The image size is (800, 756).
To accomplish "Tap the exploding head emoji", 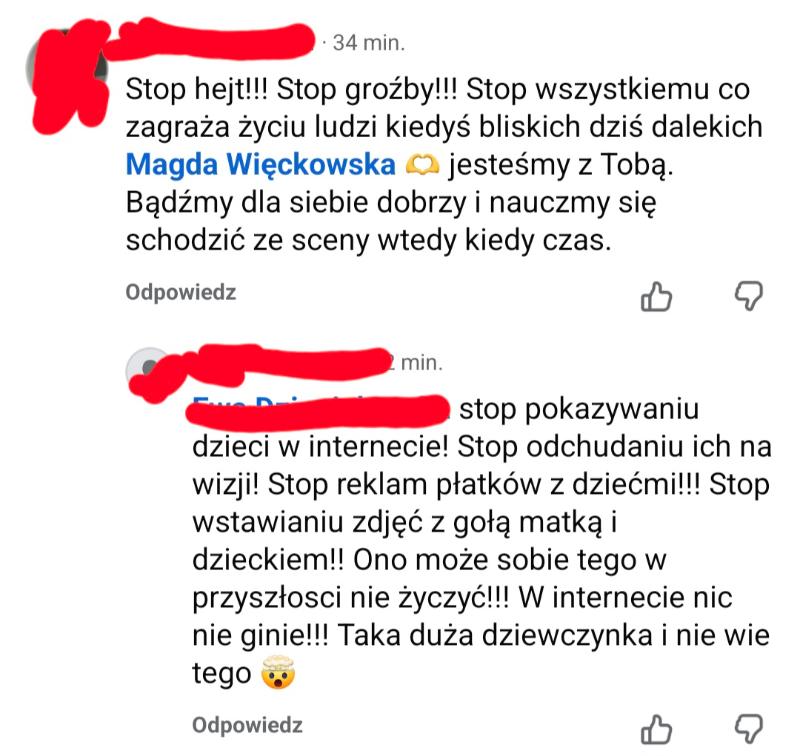I will pos(278,672).
